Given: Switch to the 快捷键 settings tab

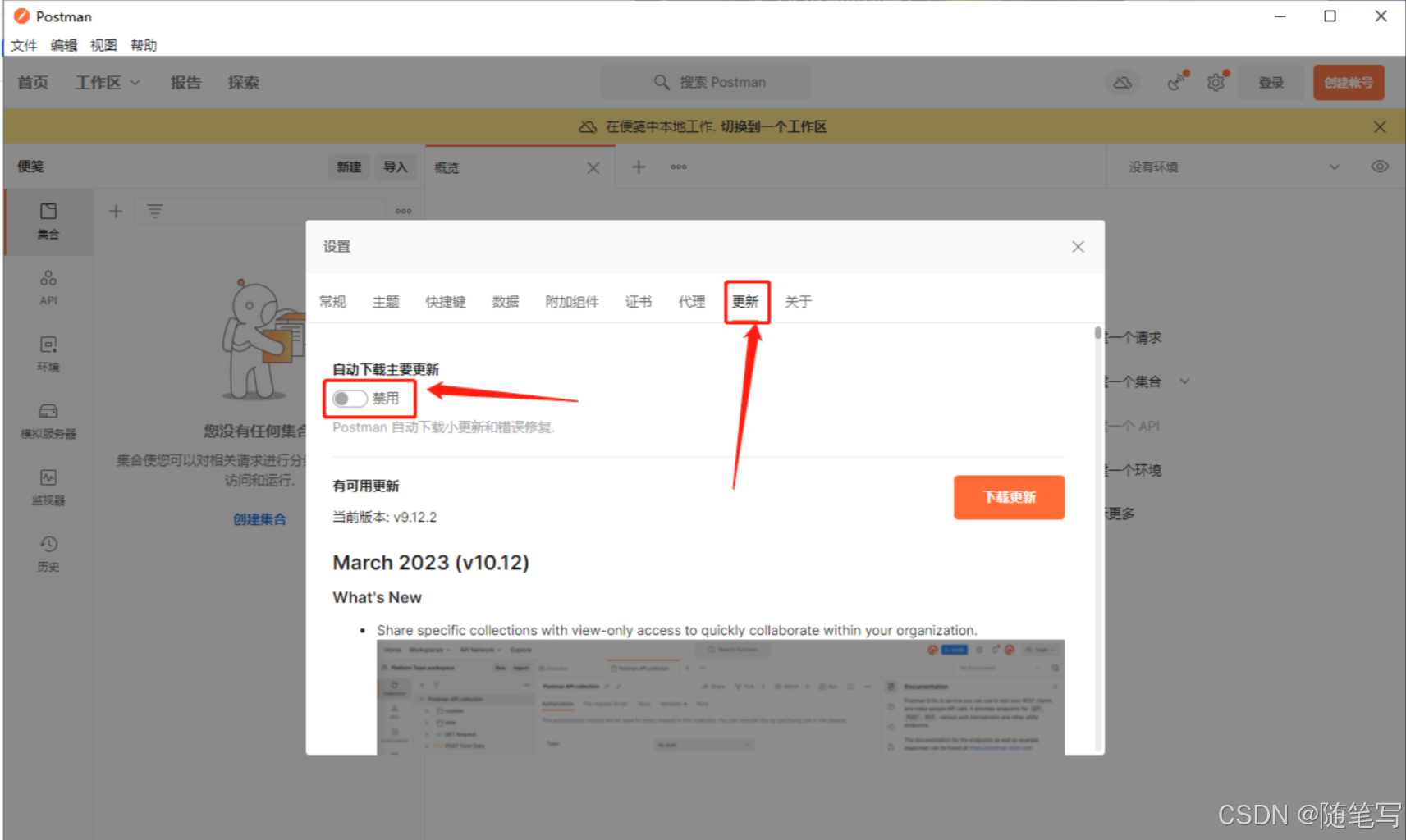Looking at the screenshot, I should tap(446, 302).
